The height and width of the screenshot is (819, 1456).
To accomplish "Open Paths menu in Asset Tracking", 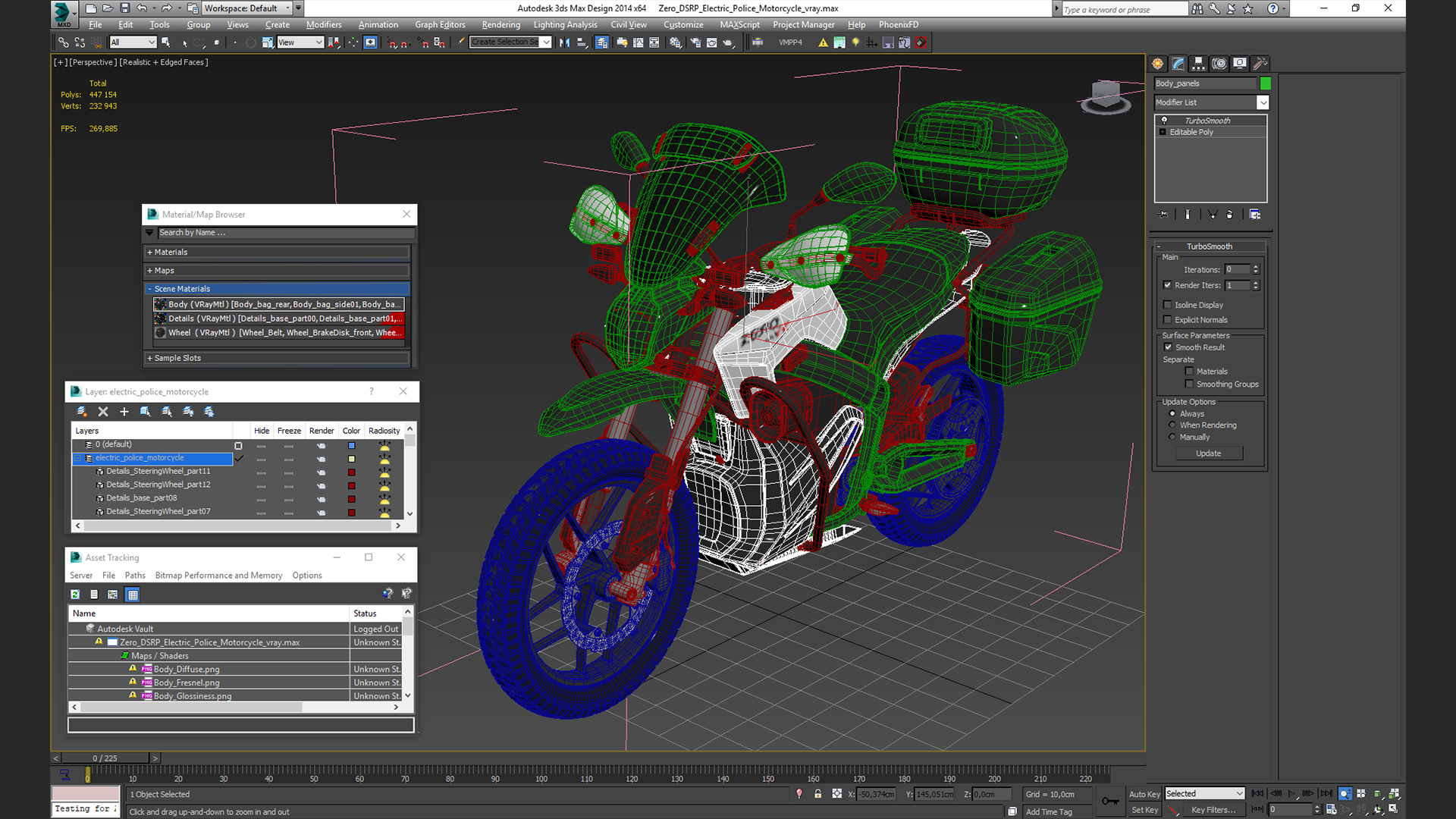I will 135,576.
